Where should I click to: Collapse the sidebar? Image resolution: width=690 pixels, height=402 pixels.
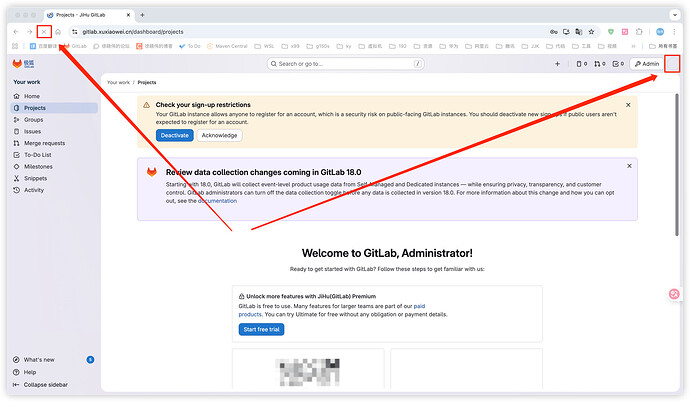coord(46,384)
